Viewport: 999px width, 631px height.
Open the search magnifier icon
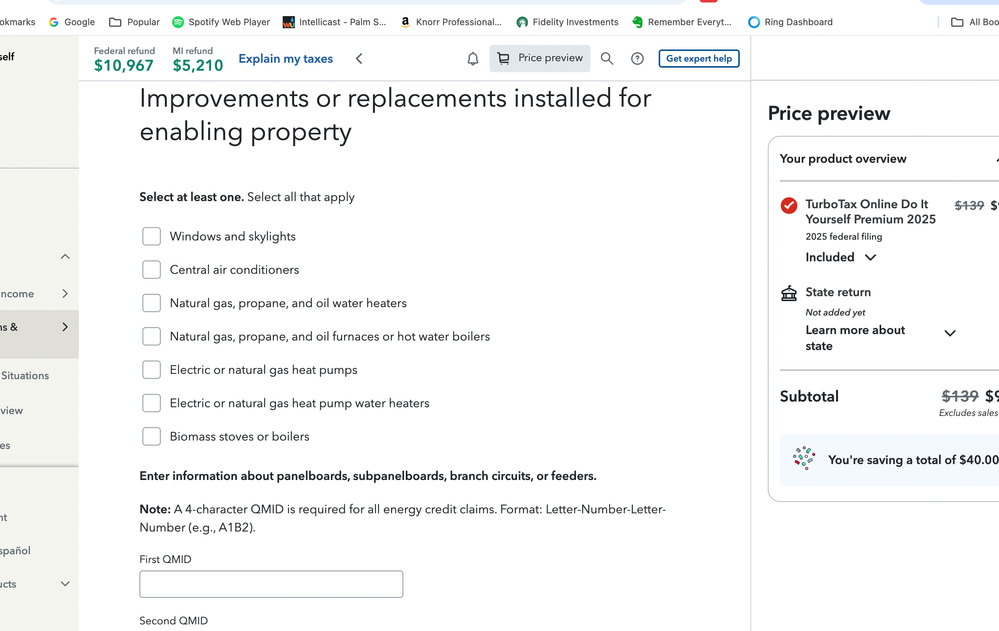point(607,59)
